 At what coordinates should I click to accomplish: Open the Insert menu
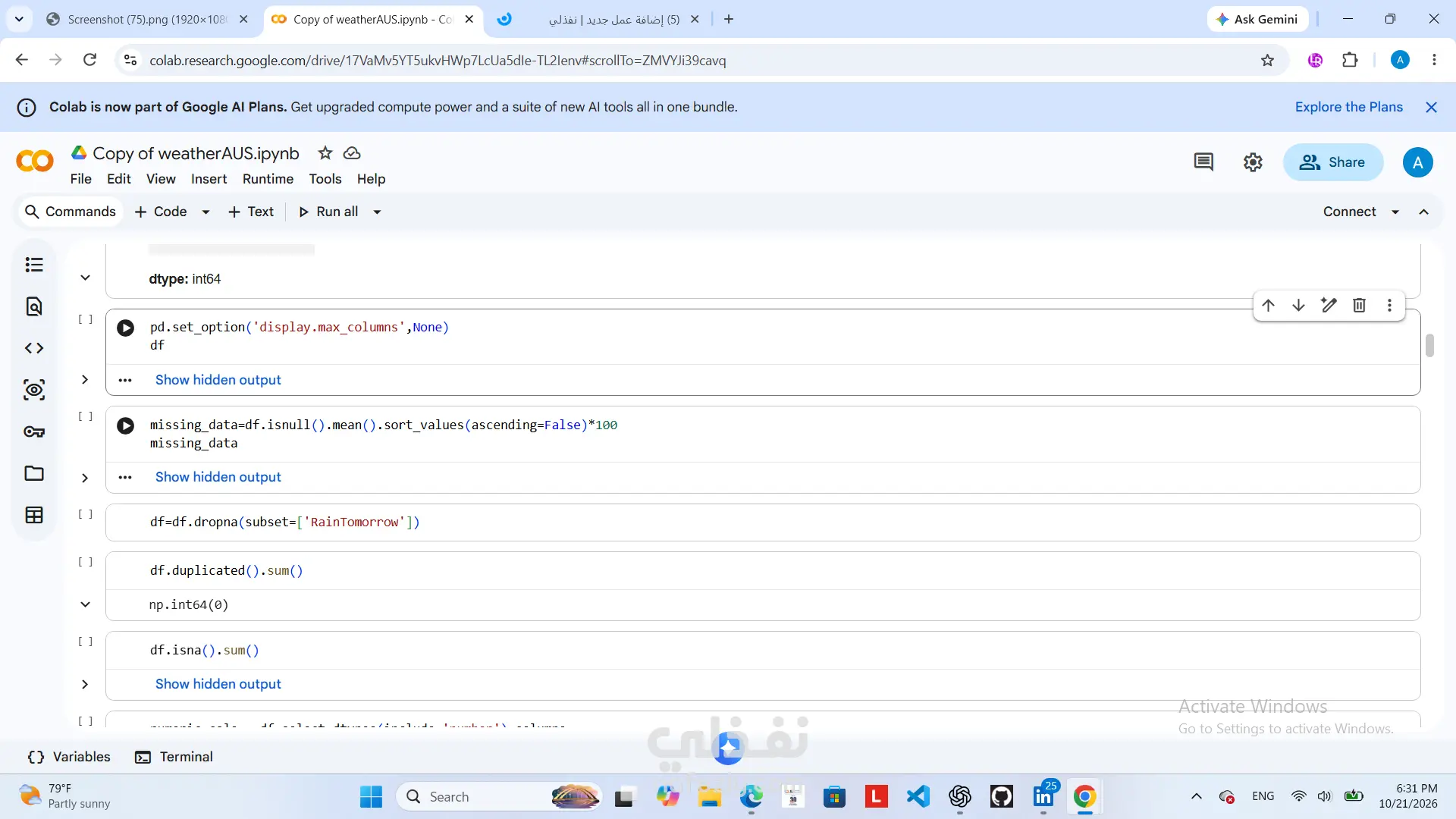[x=209, y=179]
